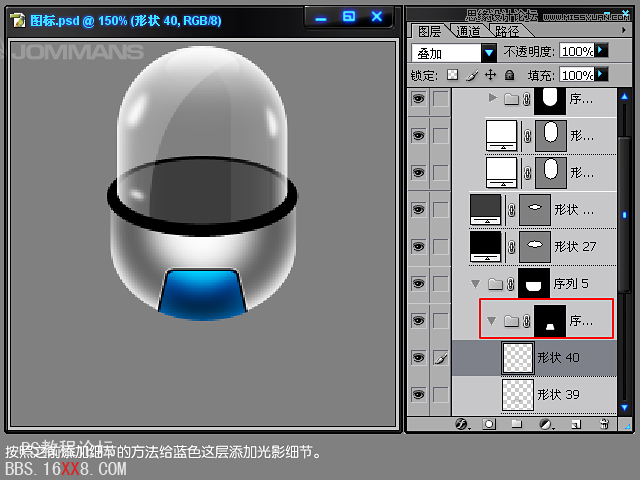Open the adjustment layer icon menu

coord(545,424)
